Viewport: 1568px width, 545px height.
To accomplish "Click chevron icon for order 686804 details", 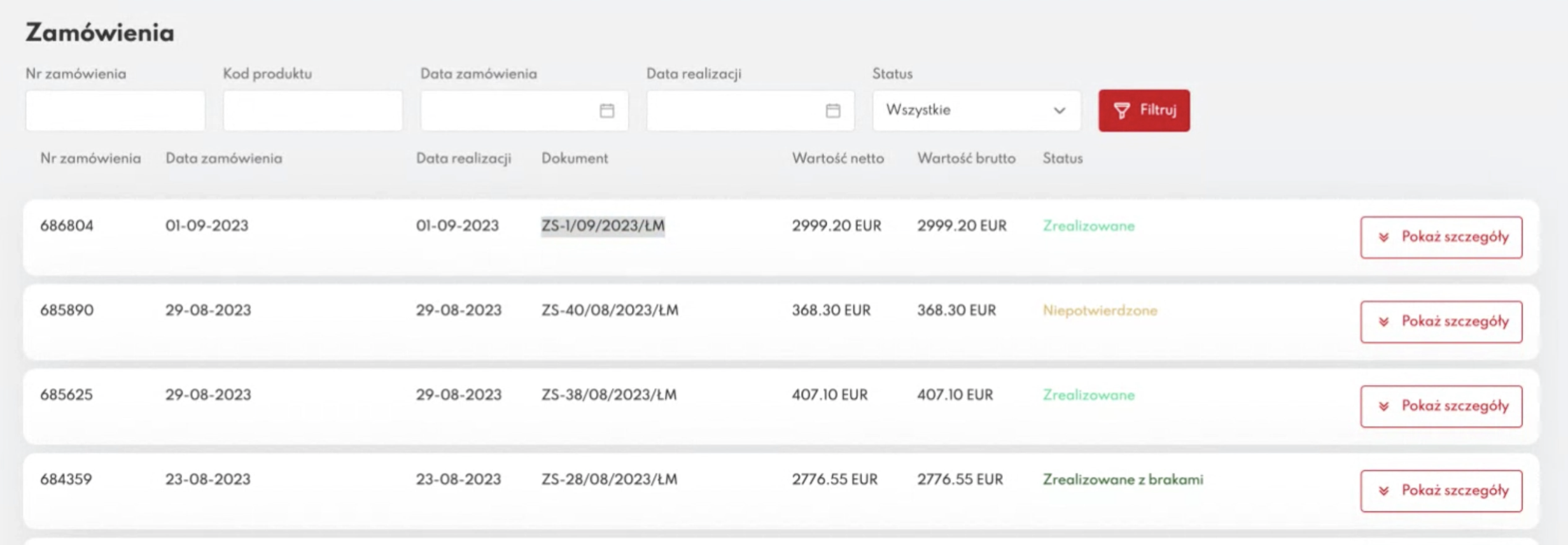I will click(1383, 237).
